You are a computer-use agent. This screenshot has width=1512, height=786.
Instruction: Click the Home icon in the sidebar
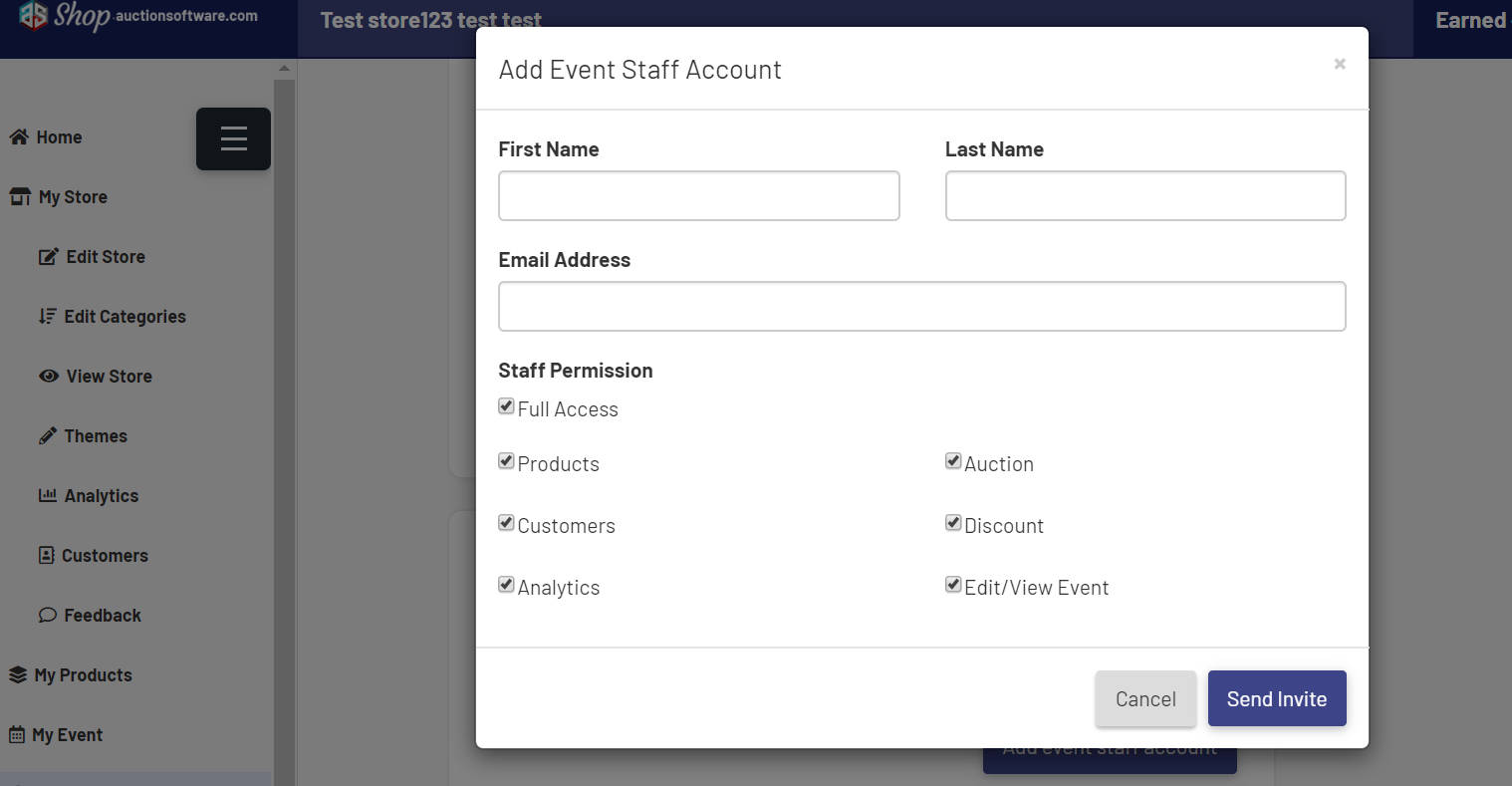click(17, 136)
